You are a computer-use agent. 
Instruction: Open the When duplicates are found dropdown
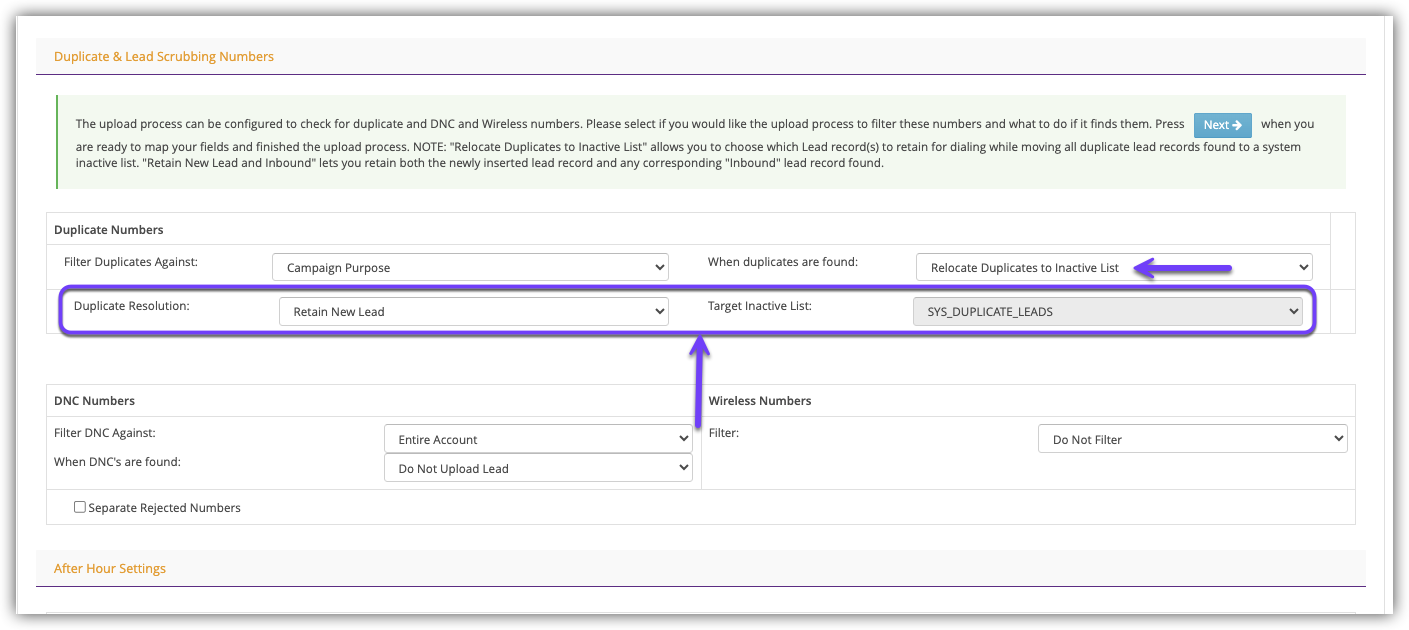pos(1114,267)
